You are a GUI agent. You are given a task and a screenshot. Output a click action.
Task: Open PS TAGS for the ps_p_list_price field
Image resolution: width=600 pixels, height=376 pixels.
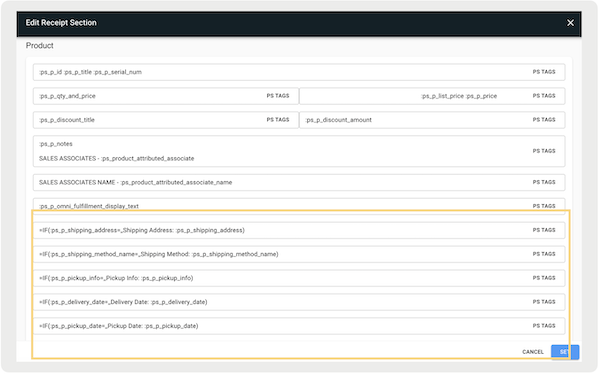(x=544, y=96)
